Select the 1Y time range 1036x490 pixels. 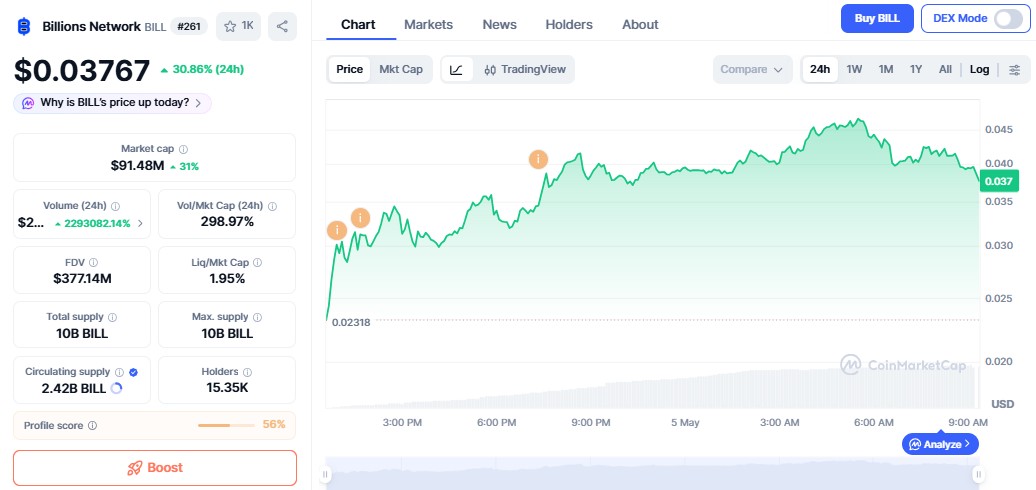click(916, 69)
